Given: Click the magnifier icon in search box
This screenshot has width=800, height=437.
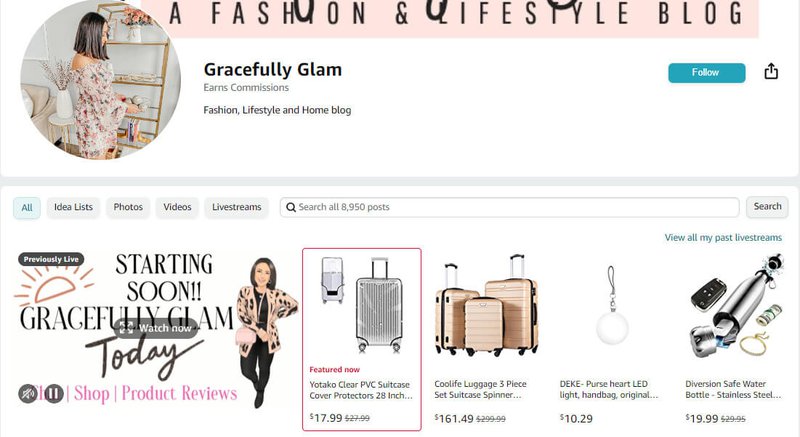Looking at the screenshot, I should [x=291, y=207].
